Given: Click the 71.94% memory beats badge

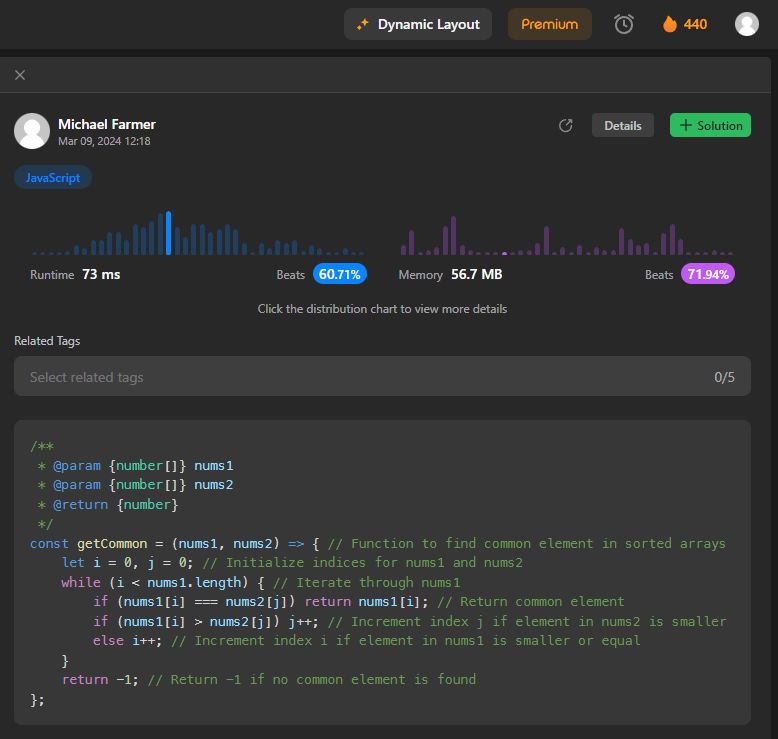Looking at the screenshot, I should (708, 274).
